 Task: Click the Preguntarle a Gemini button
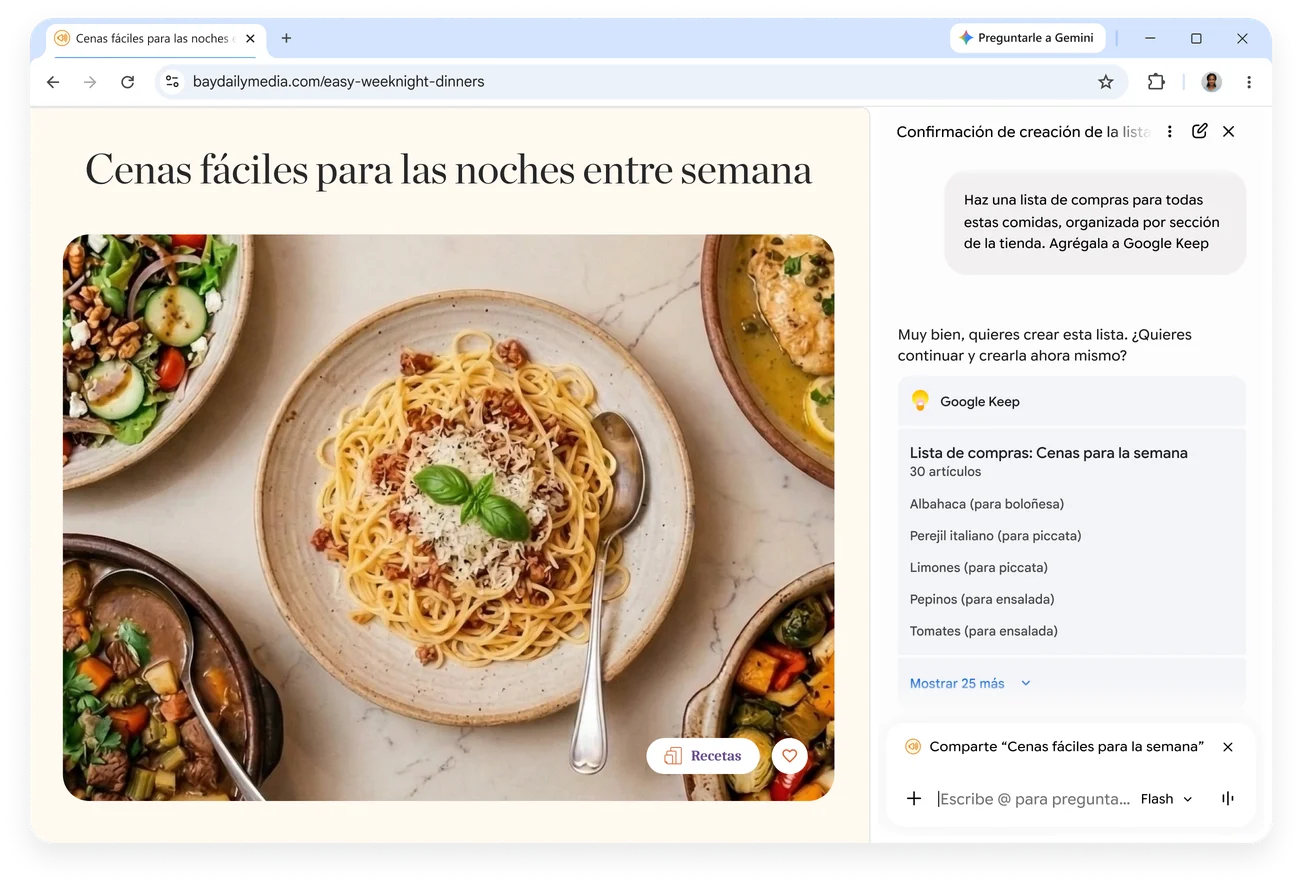[1027, 38]
